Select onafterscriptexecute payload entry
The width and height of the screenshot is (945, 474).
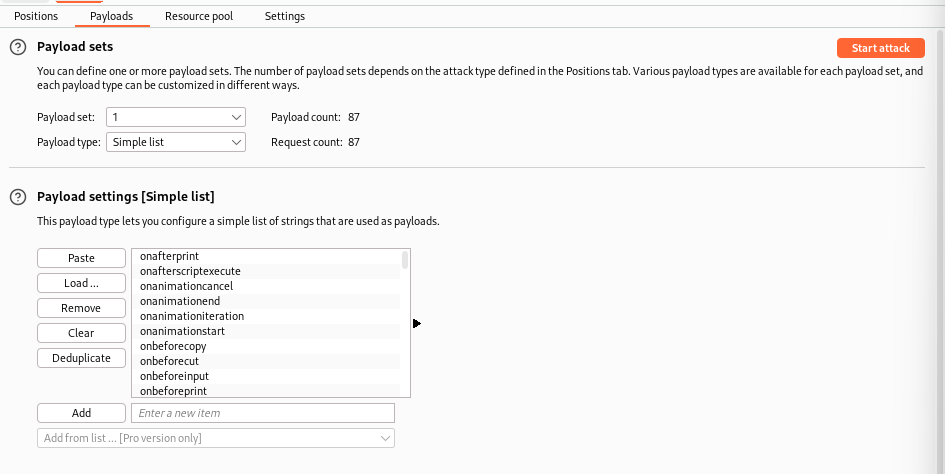[266, 271]
